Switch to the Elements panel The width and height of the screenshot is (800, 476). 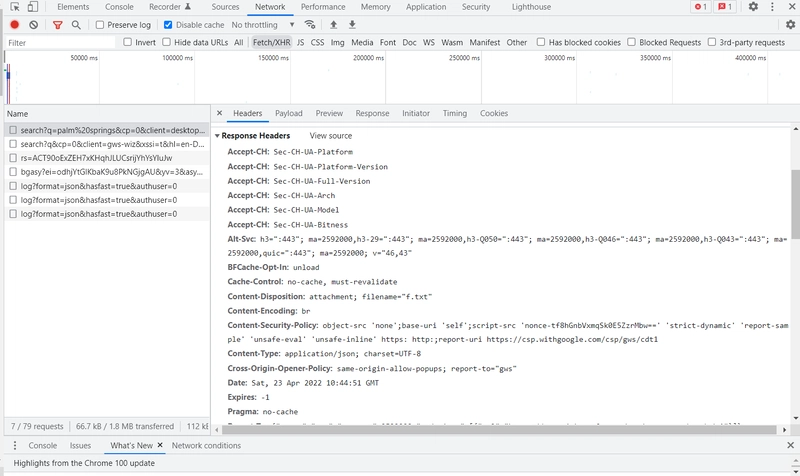coord(73,7)
